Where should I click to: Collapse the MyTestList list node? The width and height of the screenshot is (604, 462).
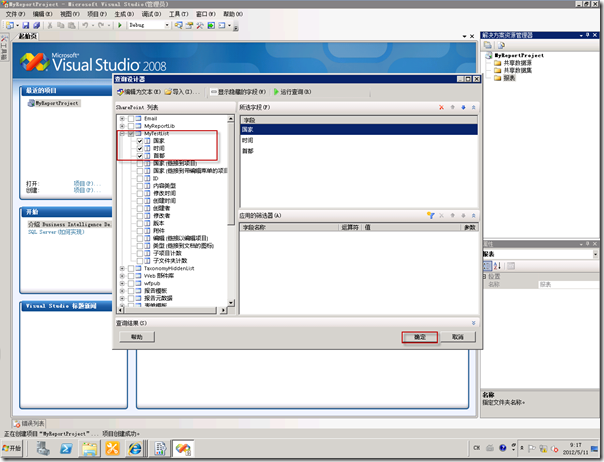point(122,134)
